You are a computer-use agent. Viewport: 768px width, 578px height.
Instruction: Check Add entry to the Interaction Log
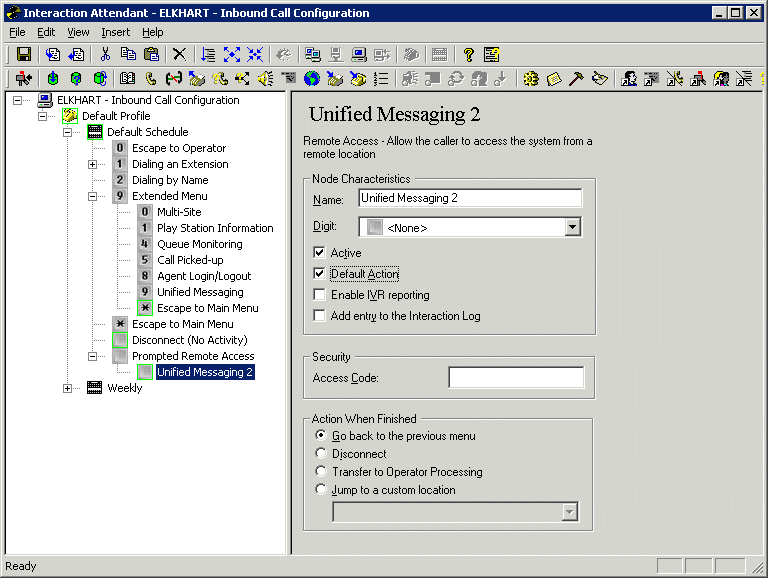(319, 316)
